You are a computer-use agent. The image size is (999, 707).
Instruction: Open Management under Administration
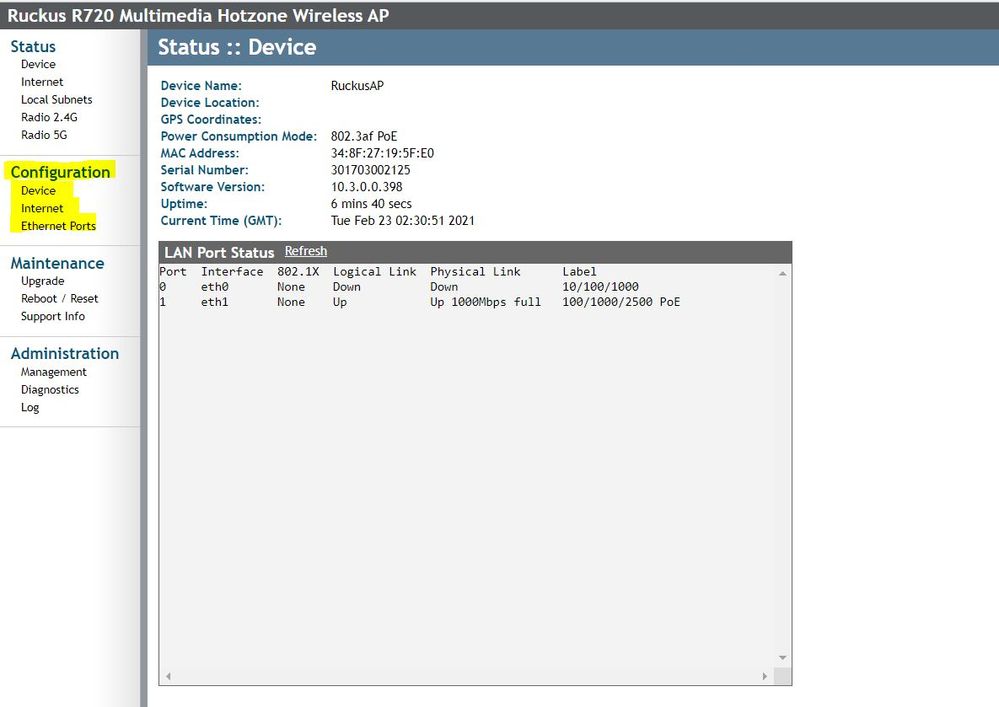click(x=53, y=372)
